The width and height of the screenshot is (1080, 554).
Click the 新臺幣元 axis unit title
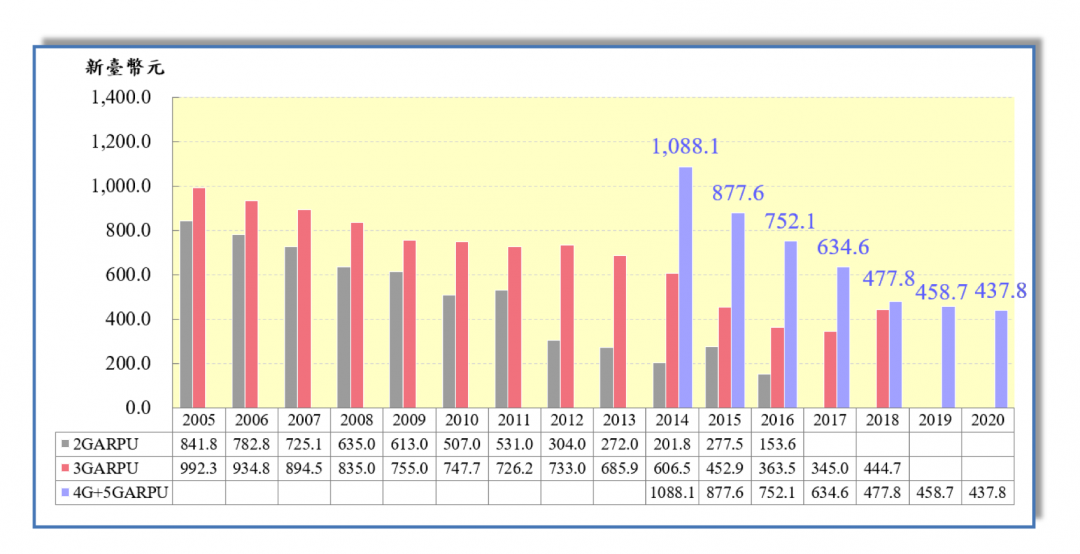pyautogui.click(x=125, y=68)
